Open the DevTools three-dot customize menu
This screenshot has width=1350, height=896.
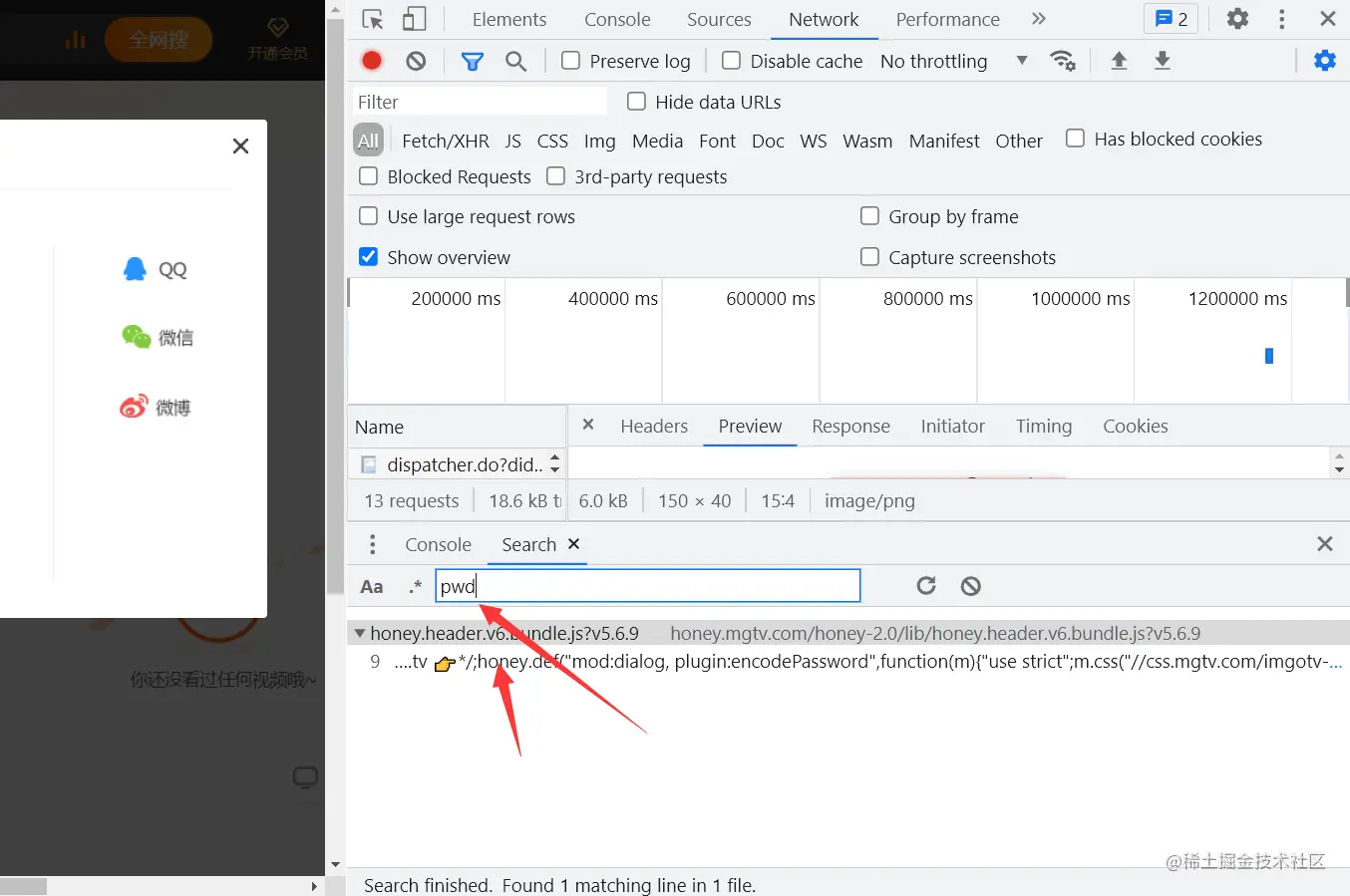pos(1282,19)
